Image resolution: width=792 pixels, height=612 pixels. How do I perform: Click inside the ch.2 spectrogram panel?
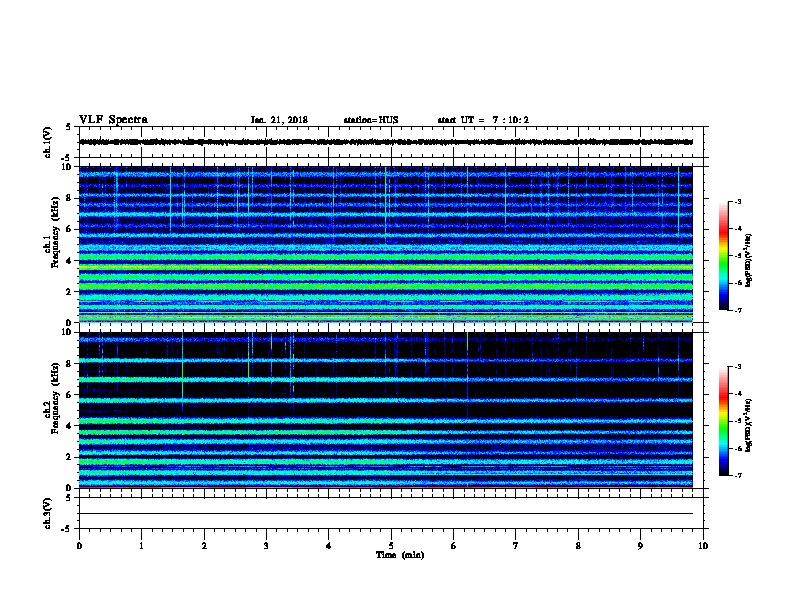pos(386,410)
